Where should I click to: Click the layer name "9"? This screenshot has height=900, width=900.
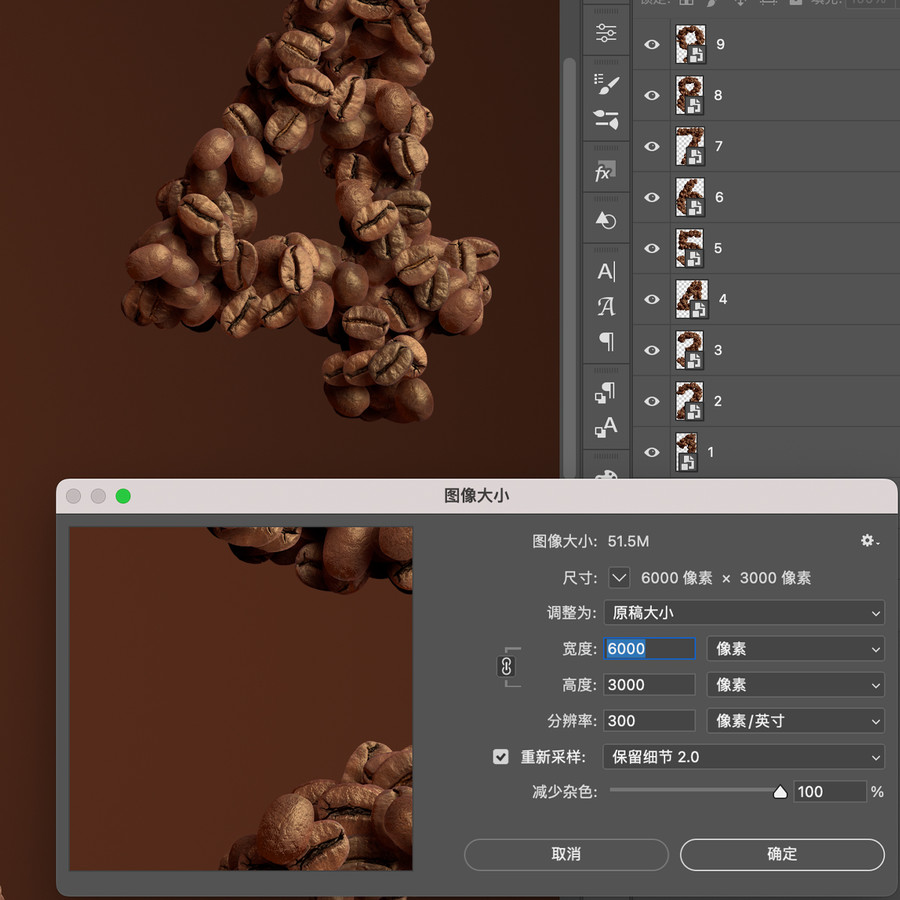pos(720,44)
